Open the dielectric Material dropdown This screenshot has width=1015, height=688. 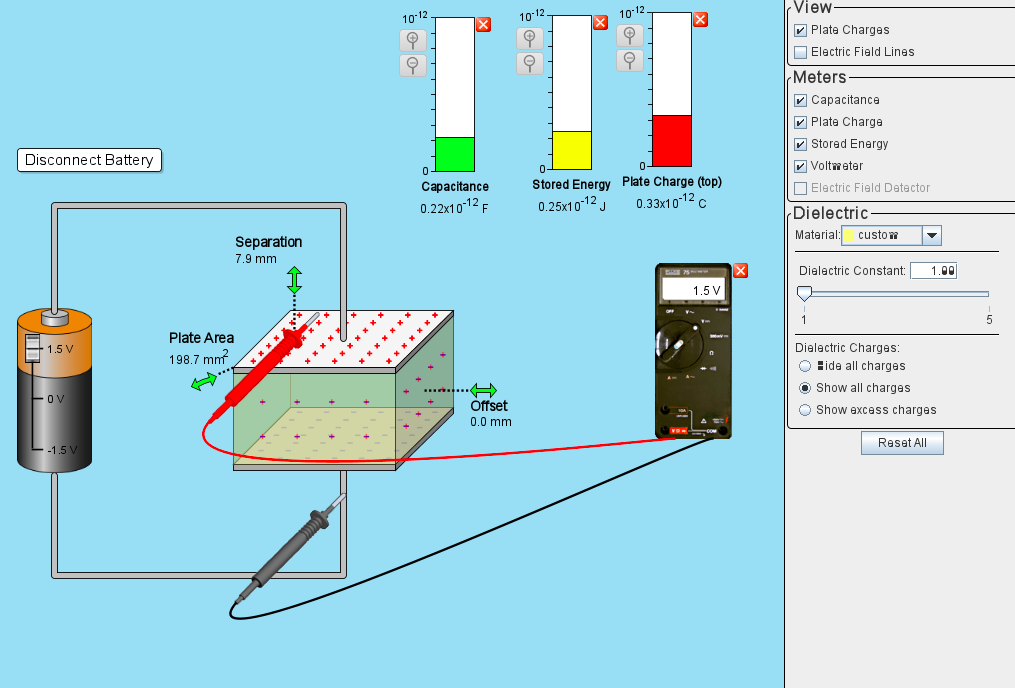pos(931,235)
